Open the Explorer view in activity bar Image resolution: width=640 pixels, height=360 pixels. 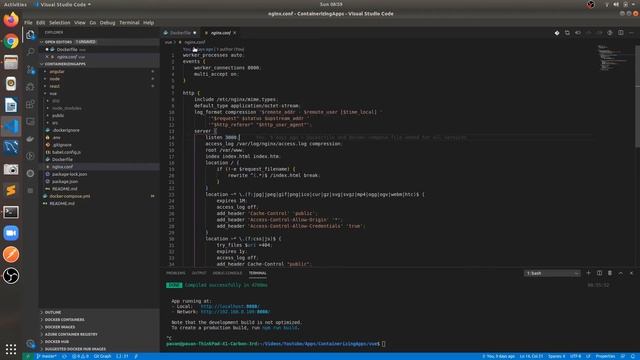30,35
